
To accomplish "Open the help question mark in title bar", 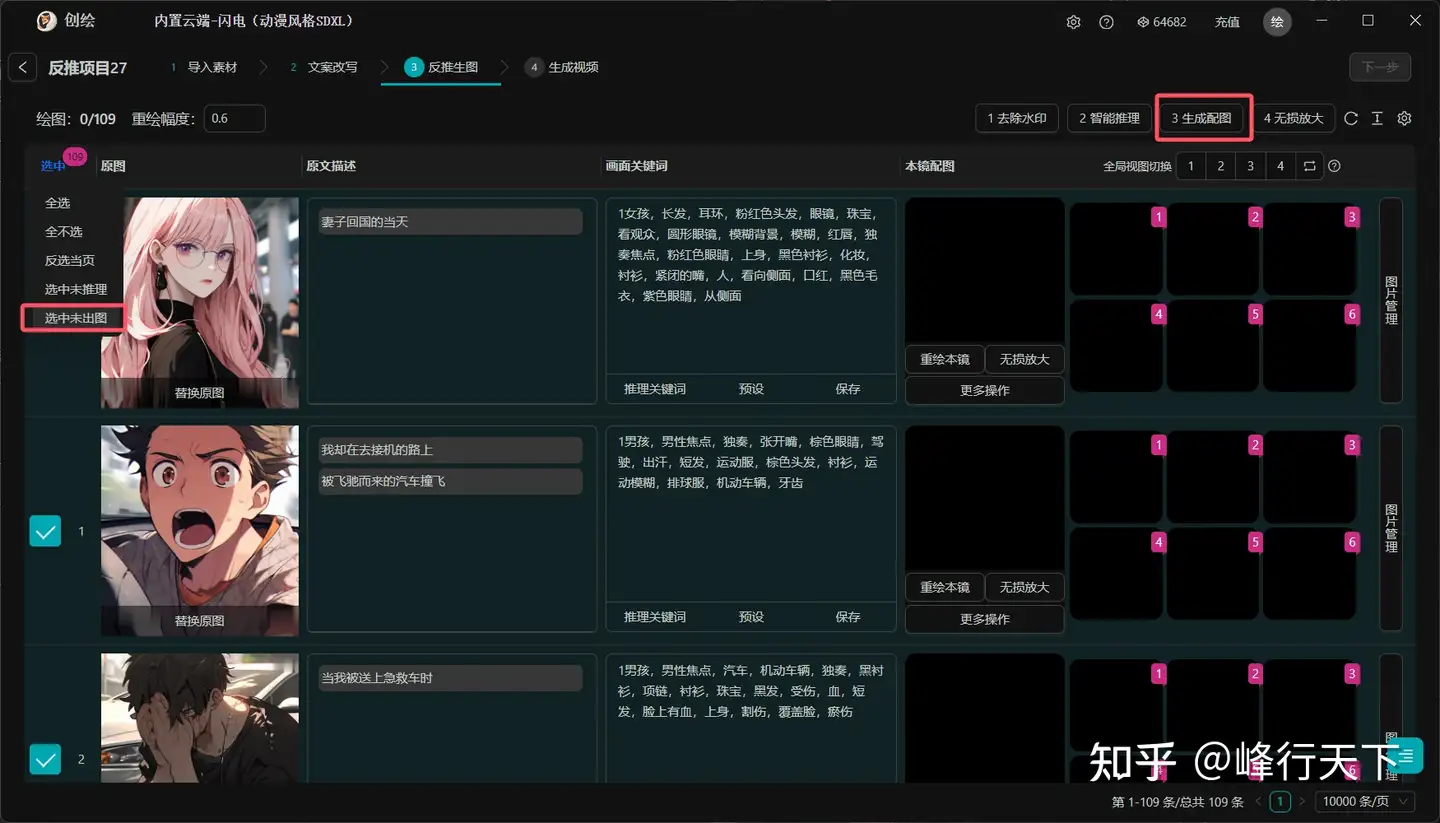I will tap(1106, 22).
